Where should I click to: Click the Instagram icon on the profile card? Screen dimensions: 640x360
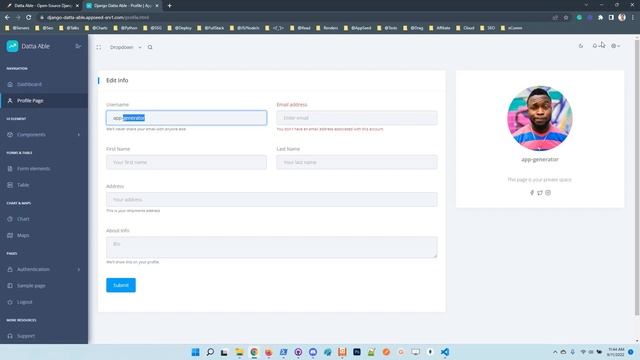[x=548, y=193]
